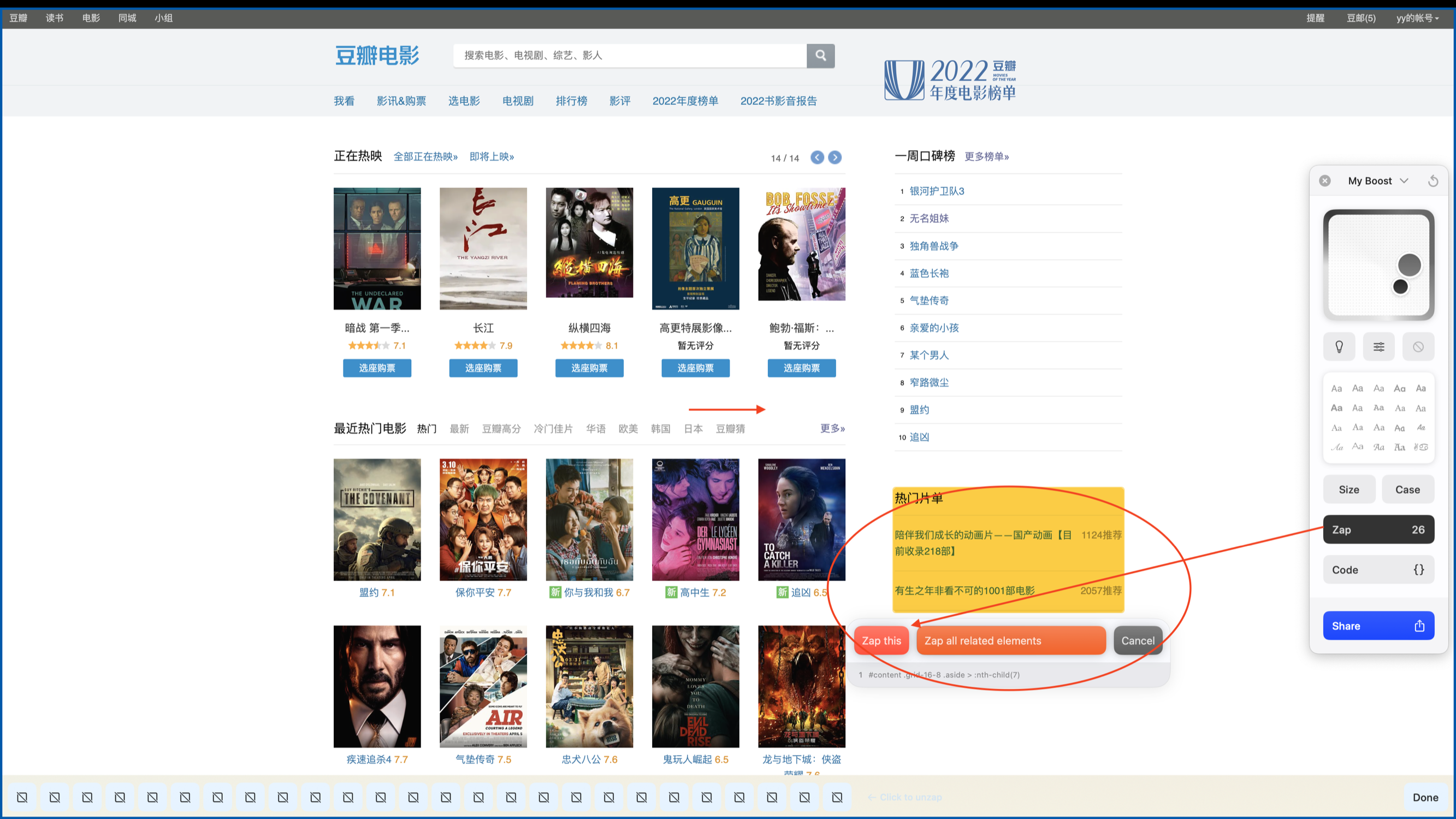Screen dimensions: 1456x819
Task: Open the Code curly-braces option
Action: [1378, 569]
